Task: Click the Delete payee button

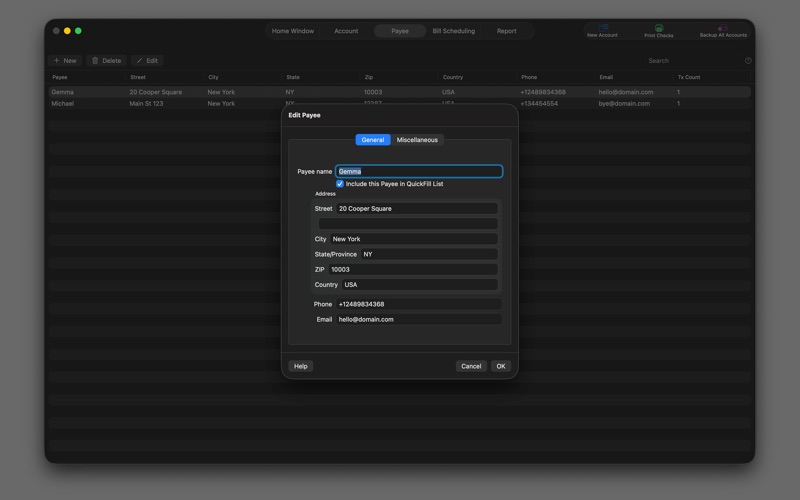Action: coord(107,61)
